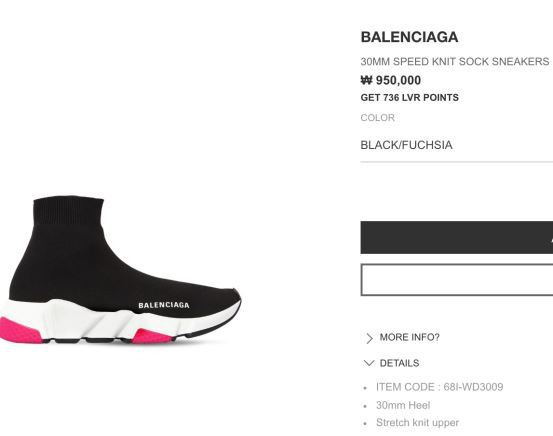Click the ITEM CODE 68I-WD3009 line
This screenshot has width=553, height=436.
439,387
